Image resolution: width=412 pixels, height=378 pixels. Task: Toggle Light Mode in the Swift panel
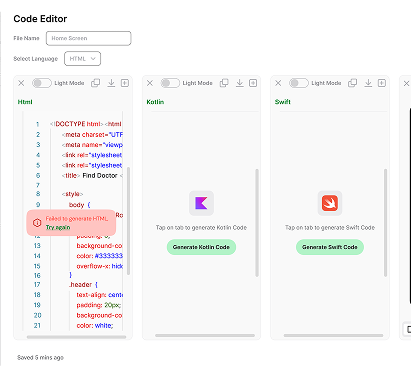299,83
